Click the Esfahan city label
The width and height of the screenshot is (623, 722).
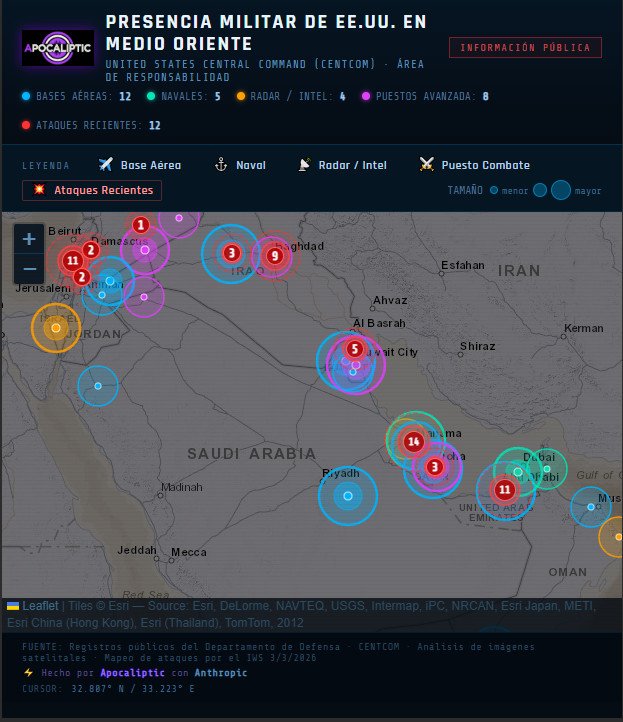click(463, 265)
